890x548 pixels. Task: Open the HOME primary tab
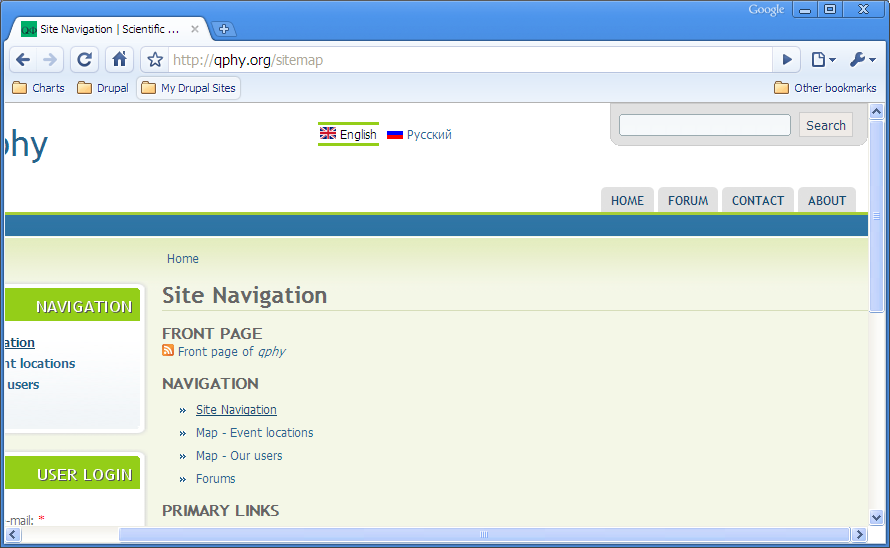point(627,200)
